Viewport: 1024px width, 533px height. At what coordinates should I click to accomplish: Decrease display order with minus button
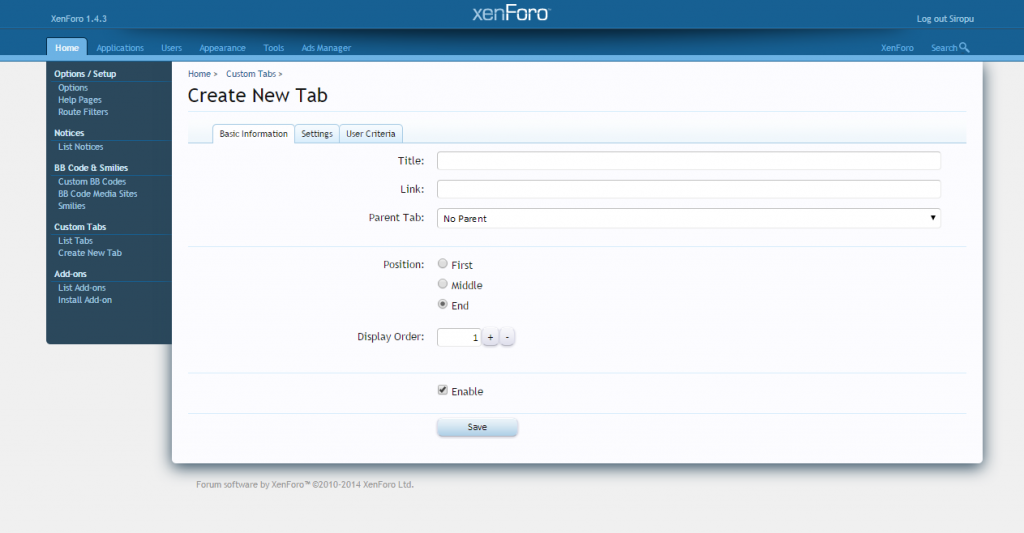click(507, 338)
